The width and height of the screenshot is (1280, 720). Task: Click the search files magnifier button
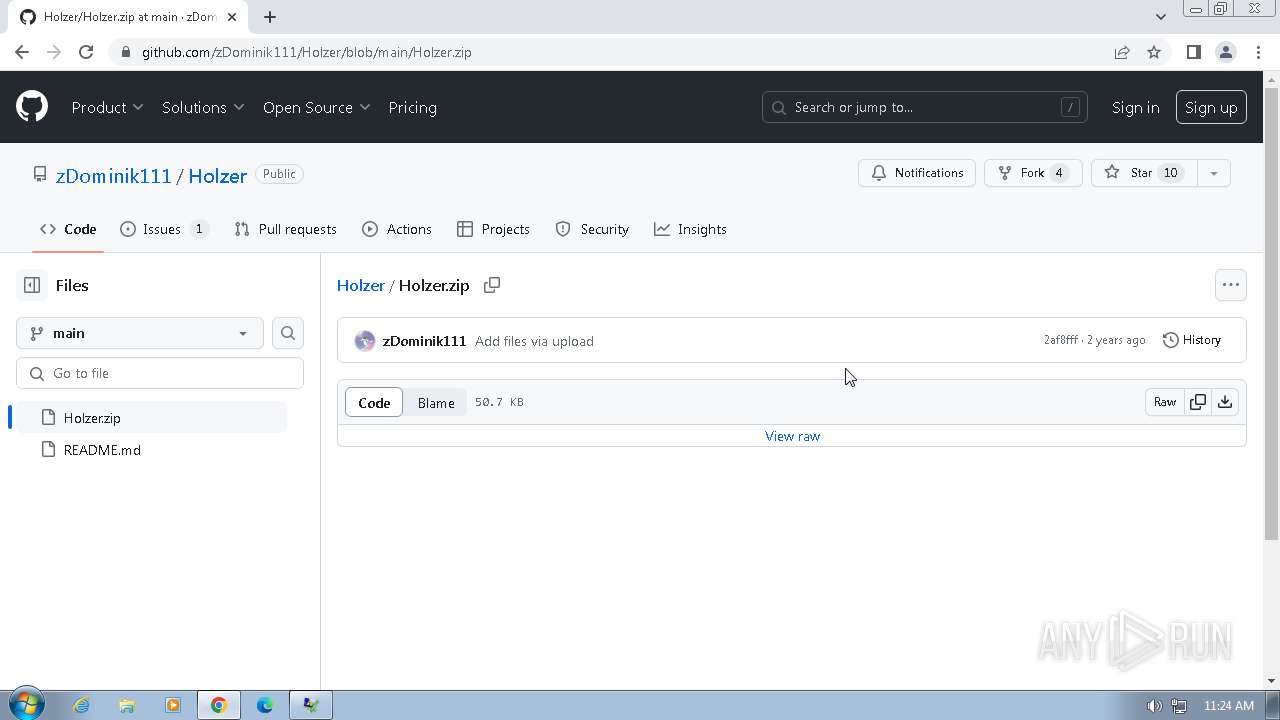[288, 333]
